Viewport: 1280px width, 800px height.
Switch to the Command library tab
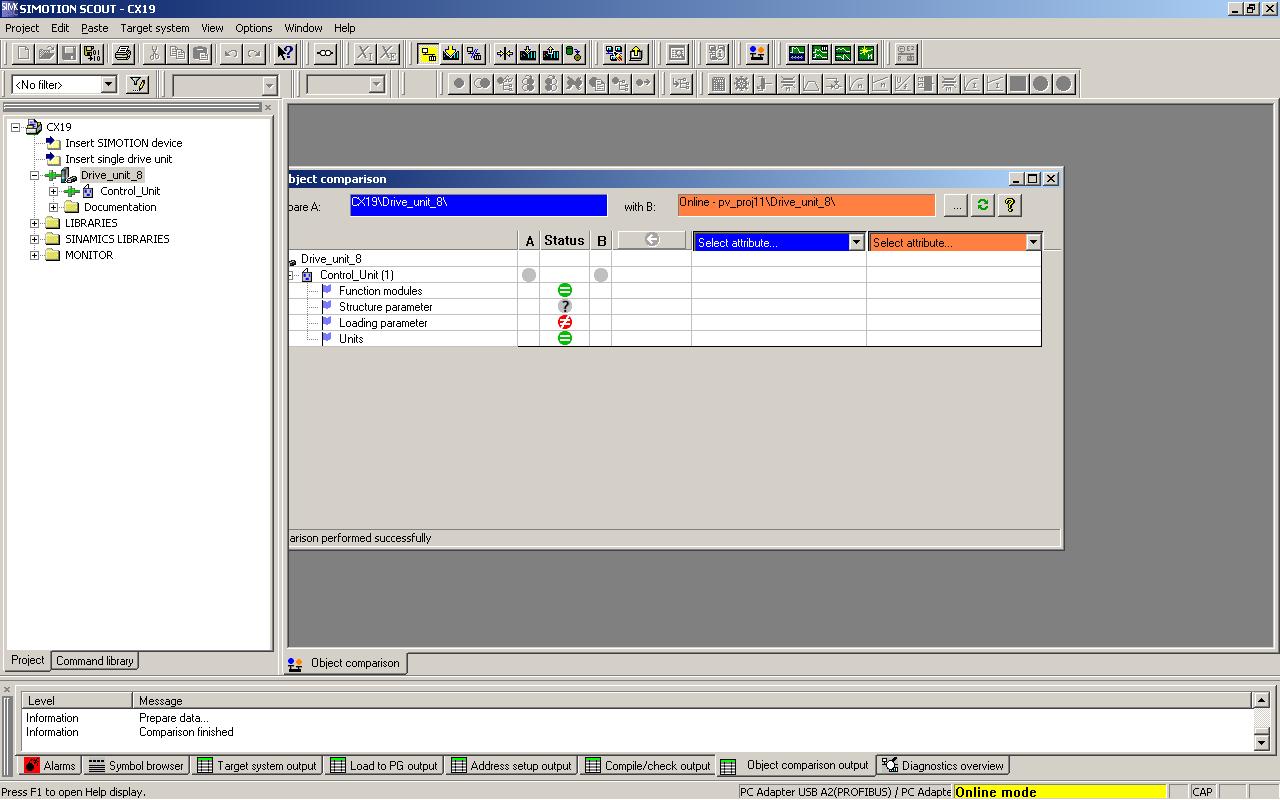[94, 661]
